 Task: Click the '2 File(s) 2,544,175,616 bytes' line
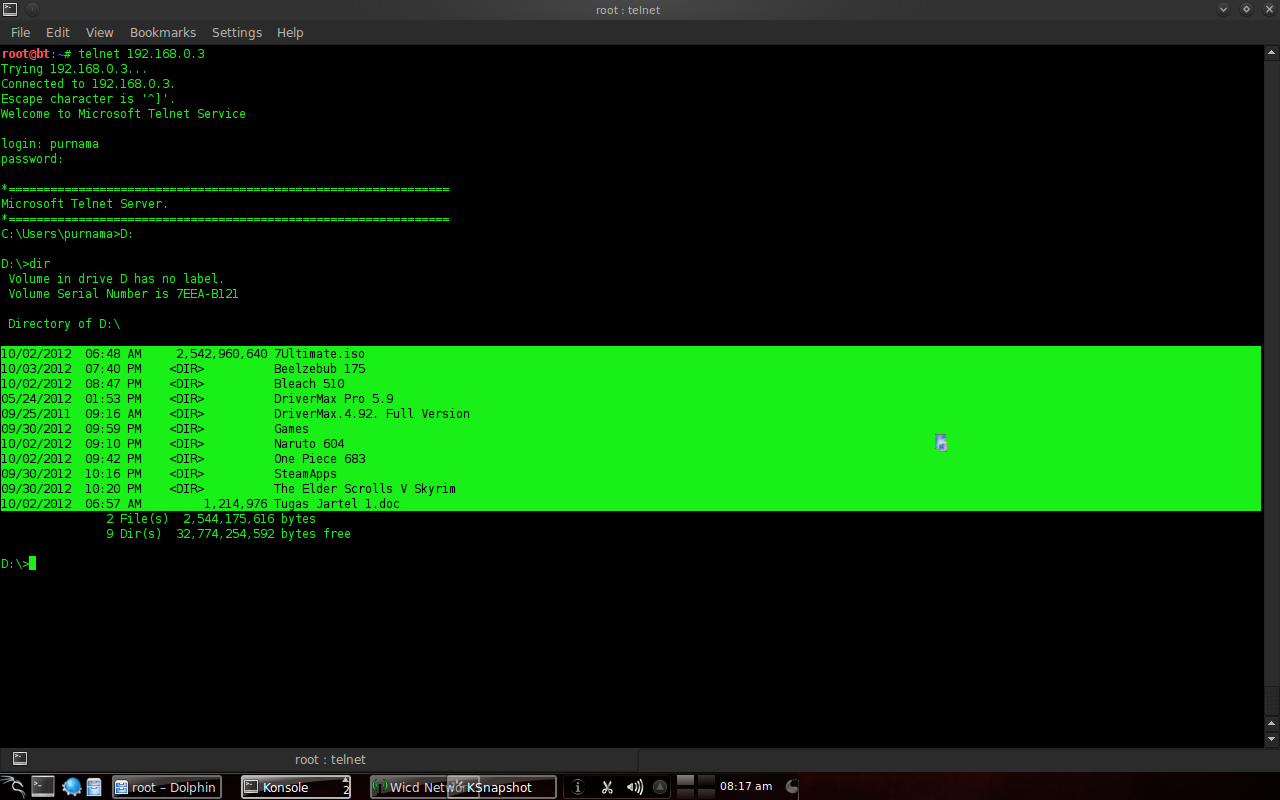pos(211,519)
